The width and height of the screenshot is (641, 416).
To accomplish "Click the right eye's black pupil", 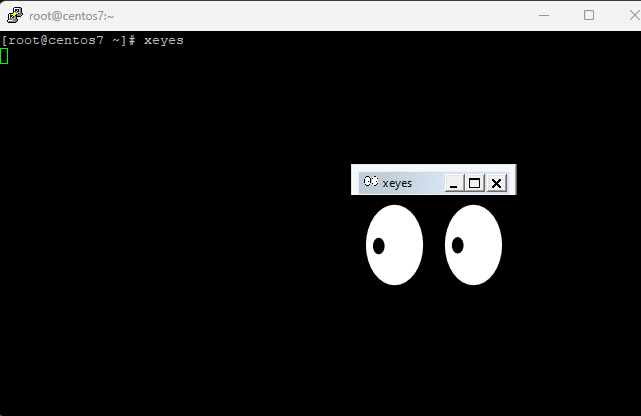I will pos(457,245).
